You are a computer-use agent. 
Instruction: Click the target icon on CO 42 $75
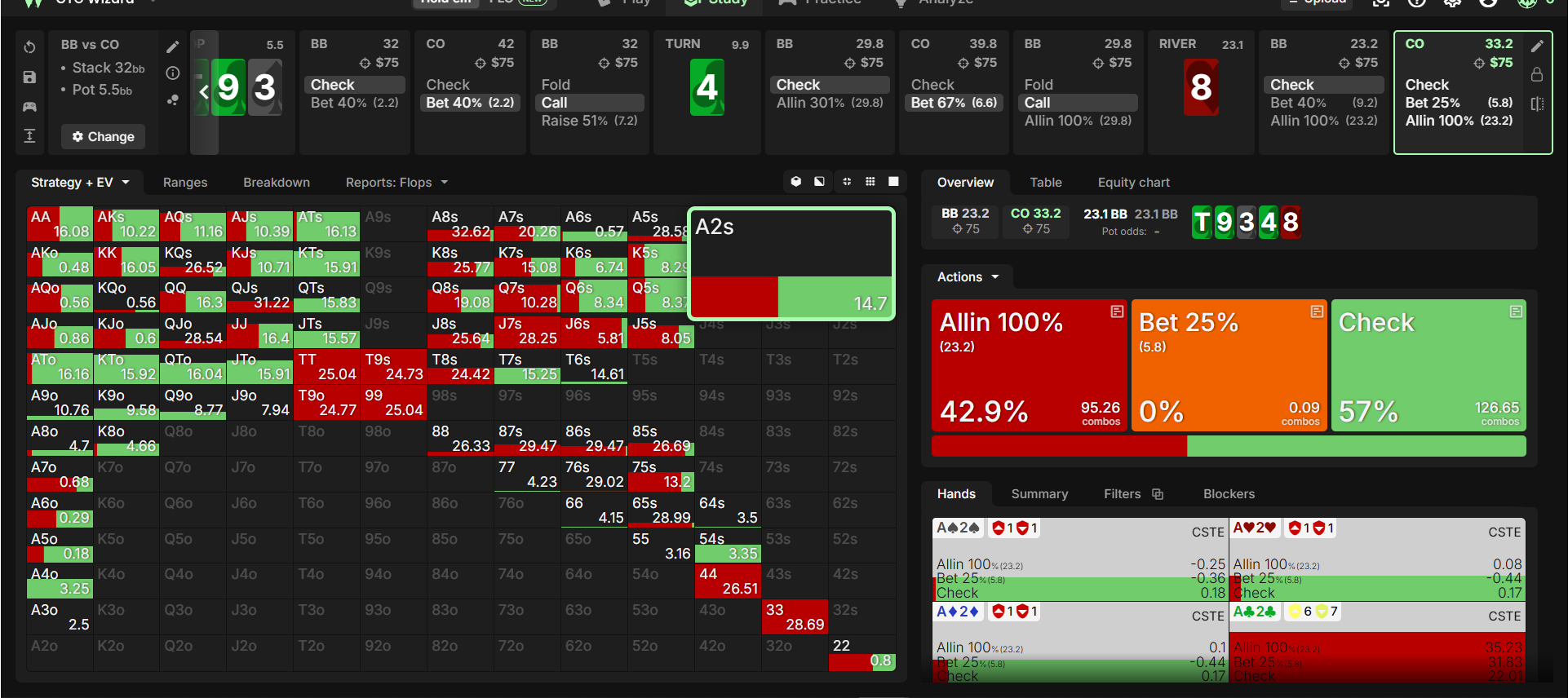coord(481,63)
